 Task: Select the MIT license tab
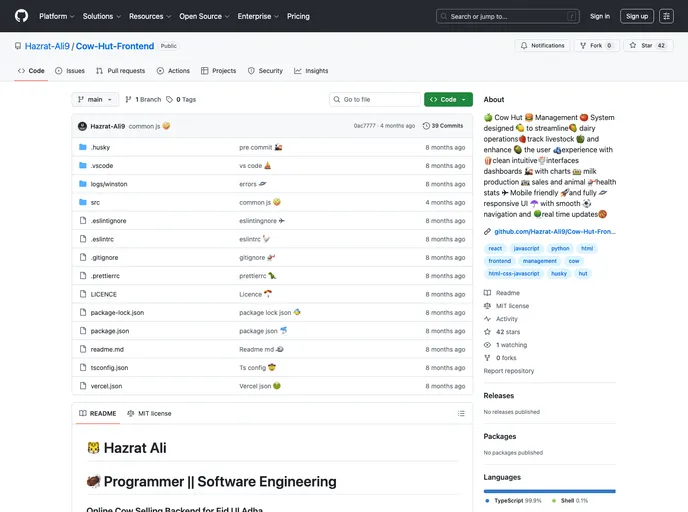[x=149, y=414]
